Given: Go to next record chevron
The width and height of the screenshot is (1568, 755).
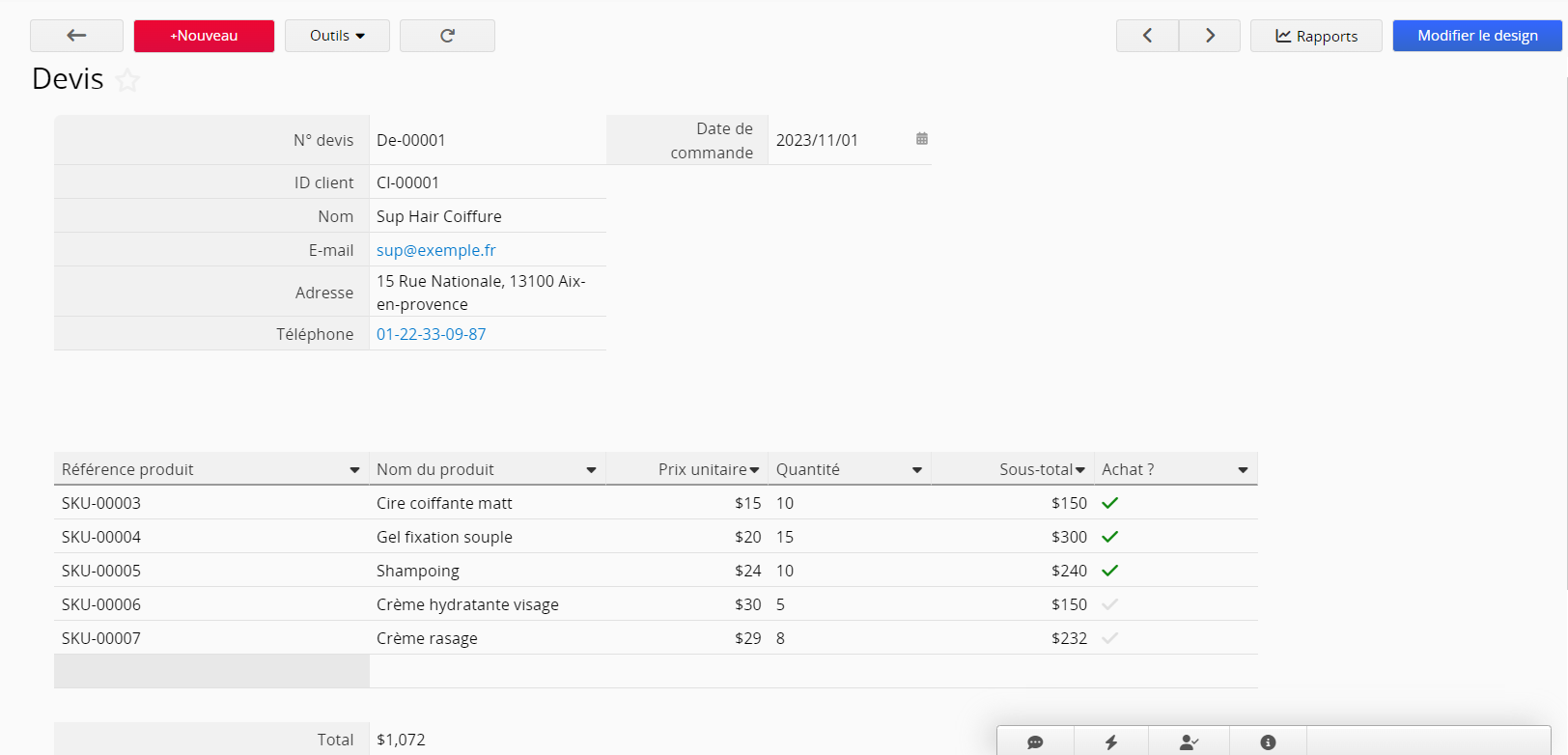Looking at the screenshot, I should click(x=1210, y=36).
